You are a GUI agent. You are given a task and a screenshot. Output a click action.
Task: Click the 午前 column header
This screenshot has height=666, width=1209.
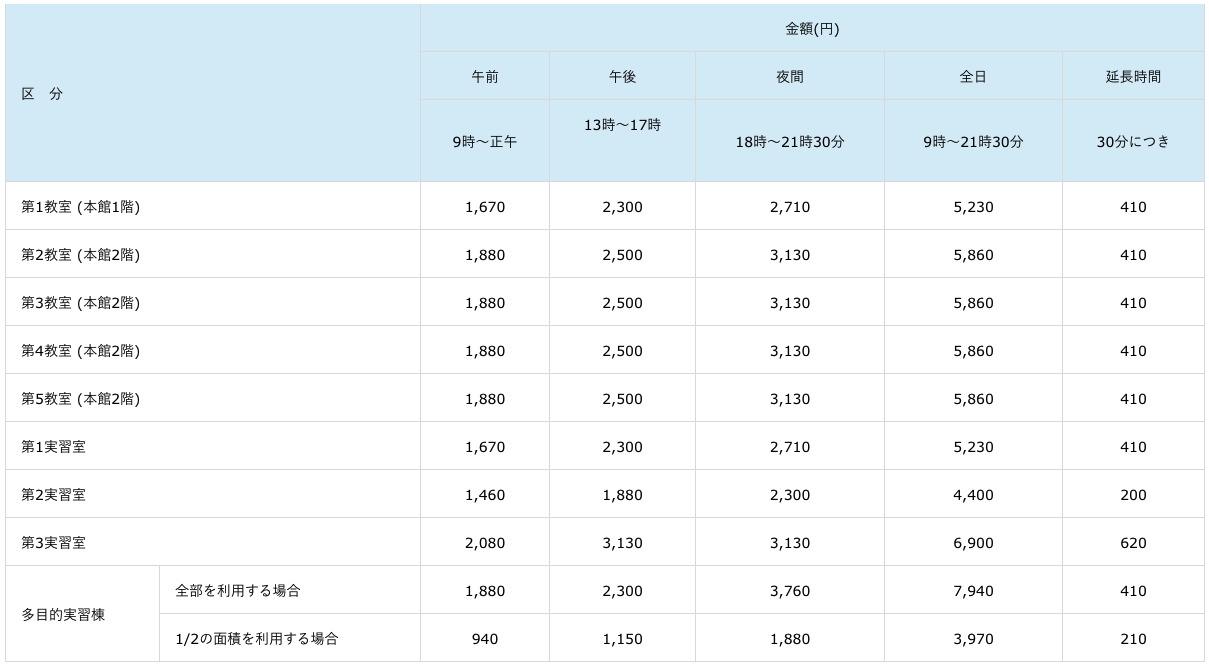click(485, 77)
